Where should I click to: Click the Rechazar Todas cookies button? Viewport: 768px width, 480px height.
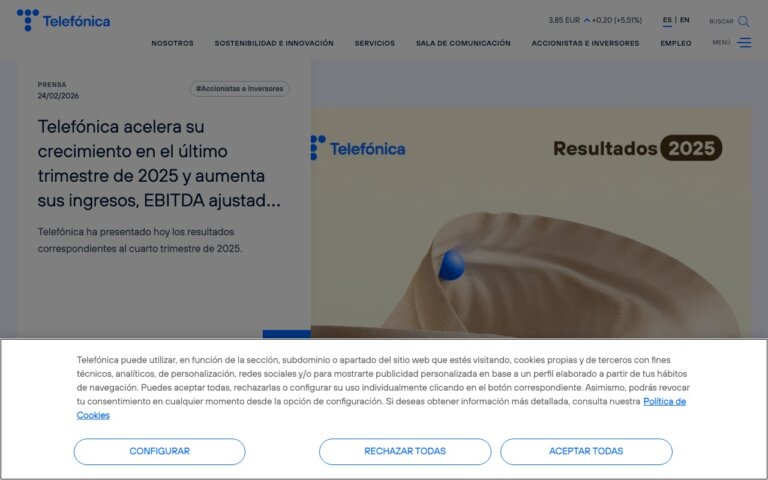coord(405,451)
